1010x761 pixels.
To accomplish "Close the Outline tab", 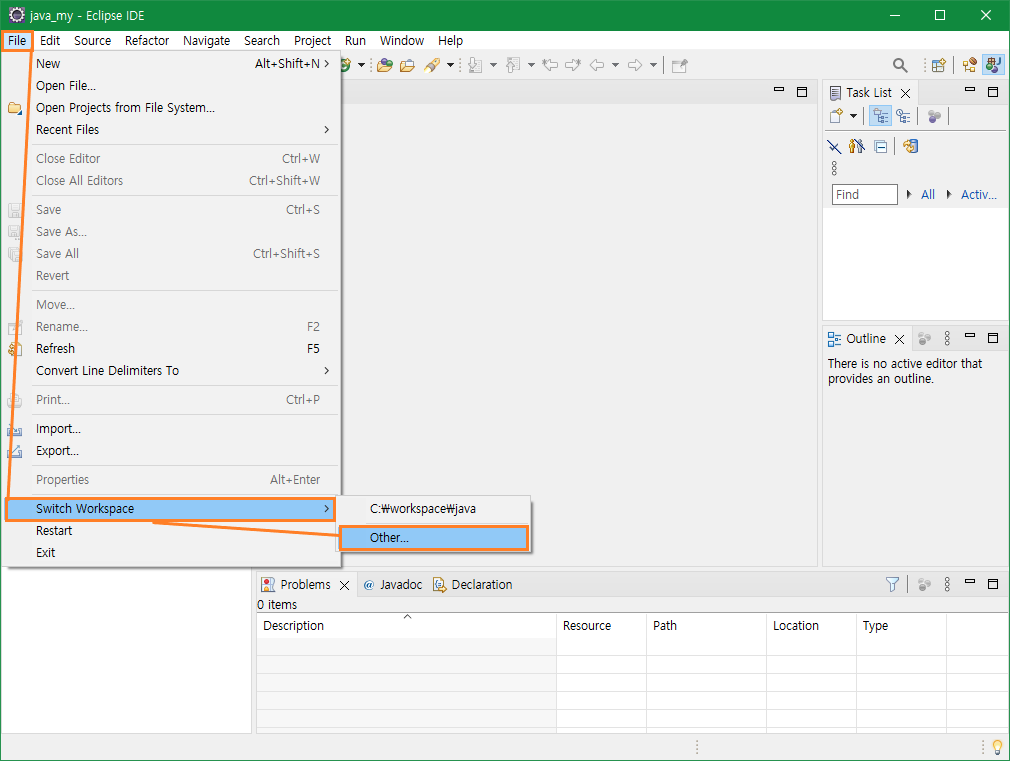I will pyautogui.click(x=900, y=340).
